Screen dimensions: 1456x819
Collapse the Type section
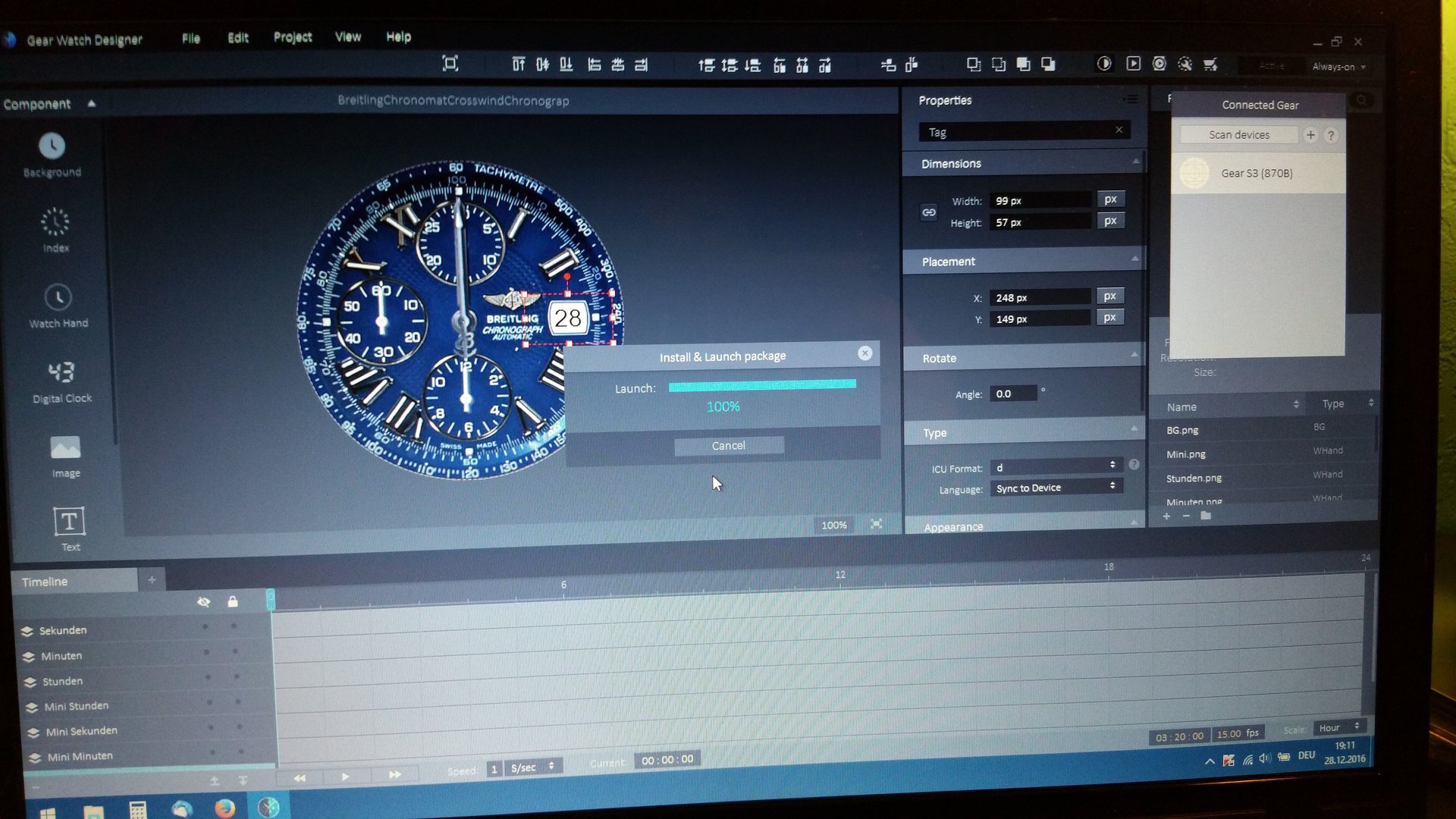[1134, 428]
